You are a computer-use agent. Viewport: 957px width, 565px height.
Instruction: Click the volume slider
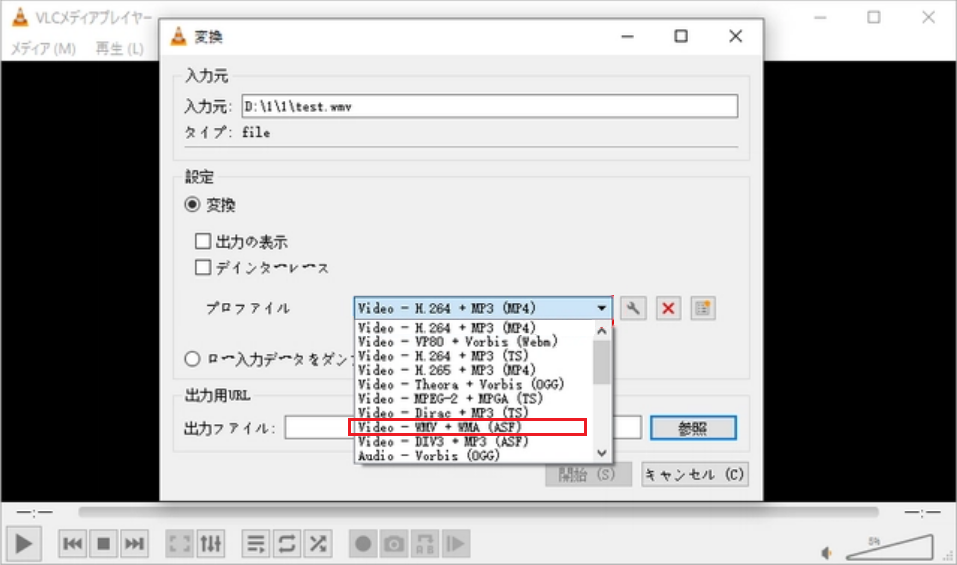[890, 547]
